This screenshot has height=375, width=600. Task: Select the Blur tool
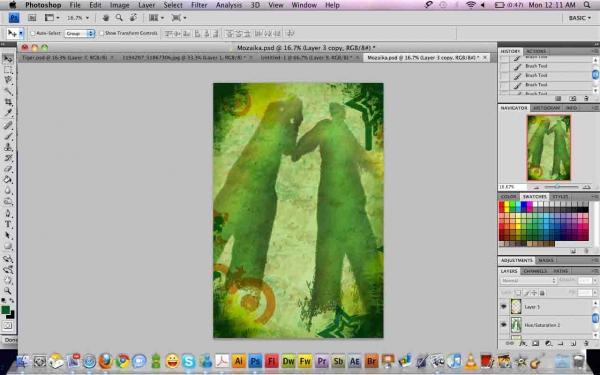point(8,190)
